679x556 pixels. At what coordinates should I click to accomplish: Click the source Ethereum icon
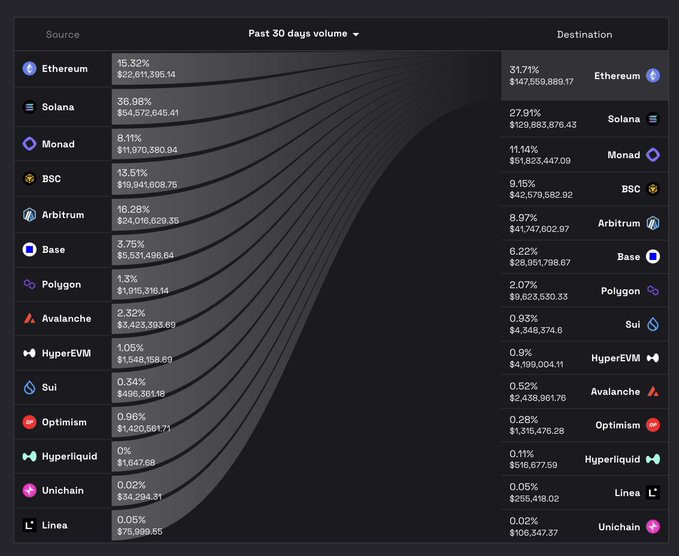coord(29,68)
